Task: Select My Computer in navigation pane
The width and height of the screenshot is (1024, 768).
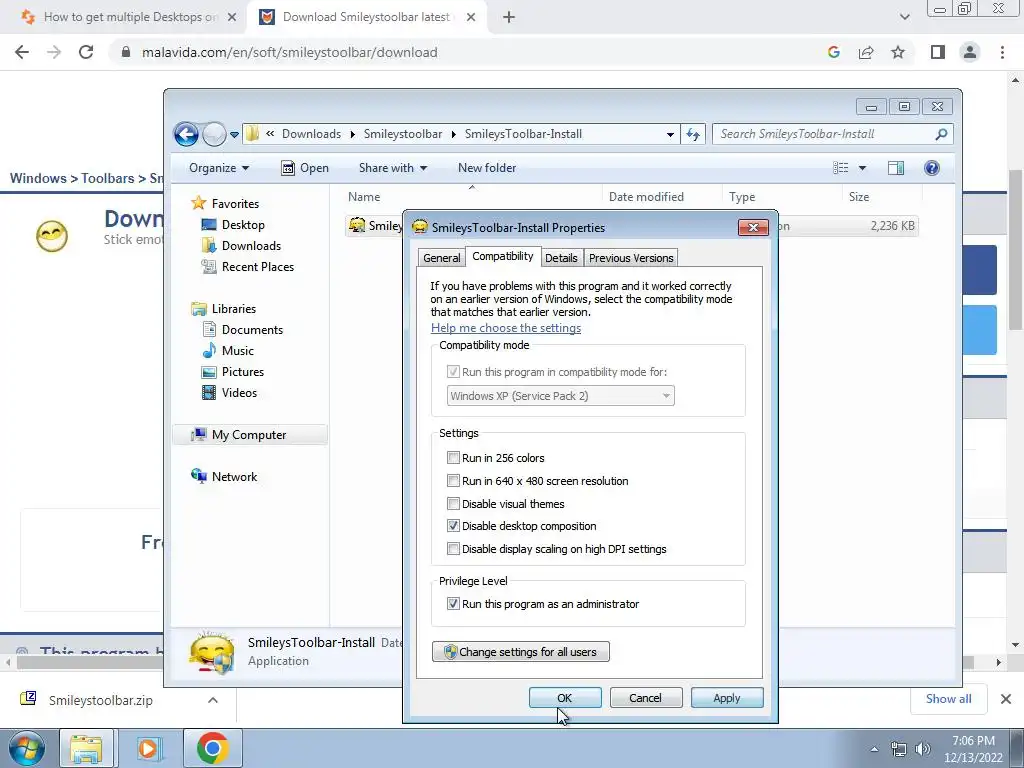Action: [x=249, y=435]
